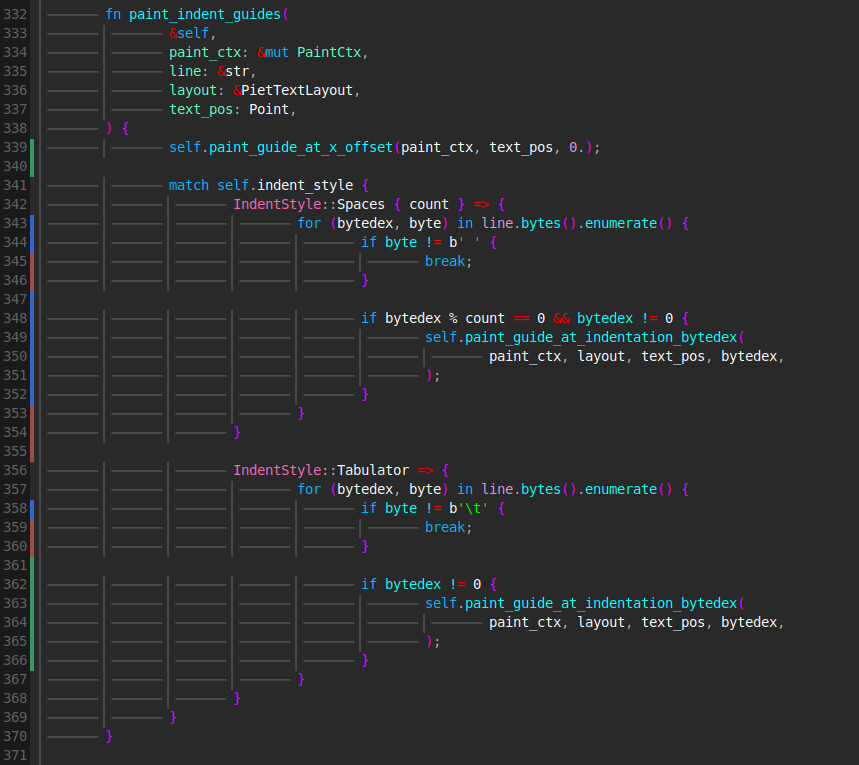Image resolution: width=859 pixels, height=765 pixels.
Task: Click line number 356 in the gutter
Action: click(x=15, y=470)
